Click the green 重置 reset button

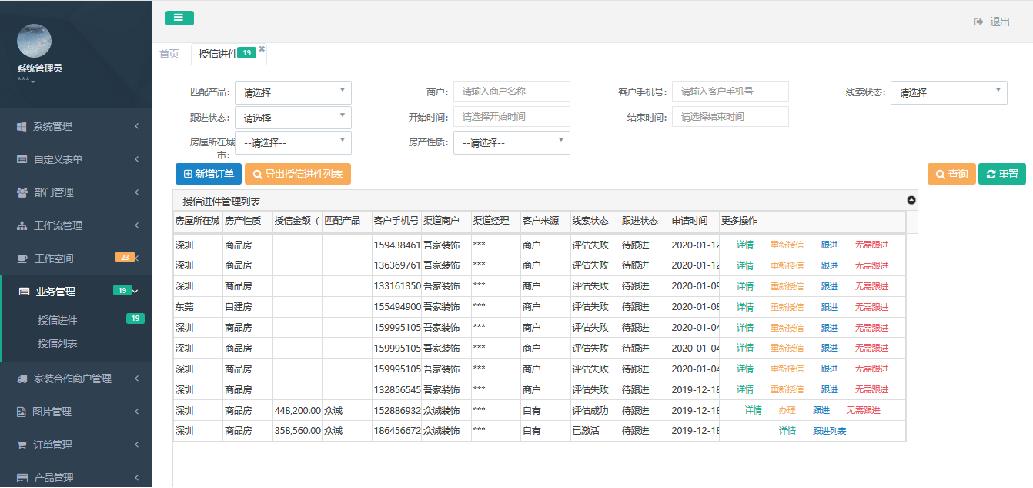pos(1001,174)
